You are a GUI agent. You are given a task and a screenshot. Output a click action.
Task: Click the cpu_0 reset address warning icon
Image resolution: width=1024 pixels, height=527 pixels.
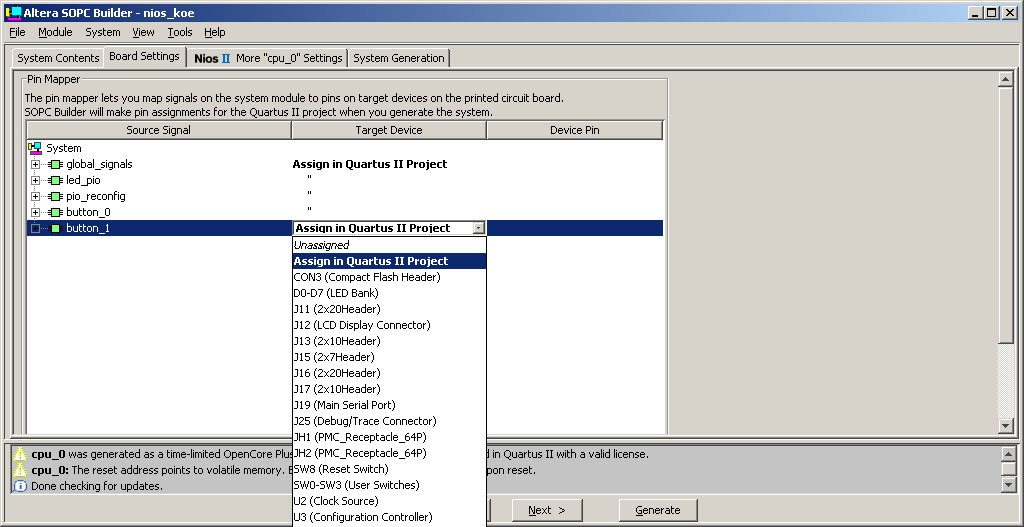tap(20, 470)
